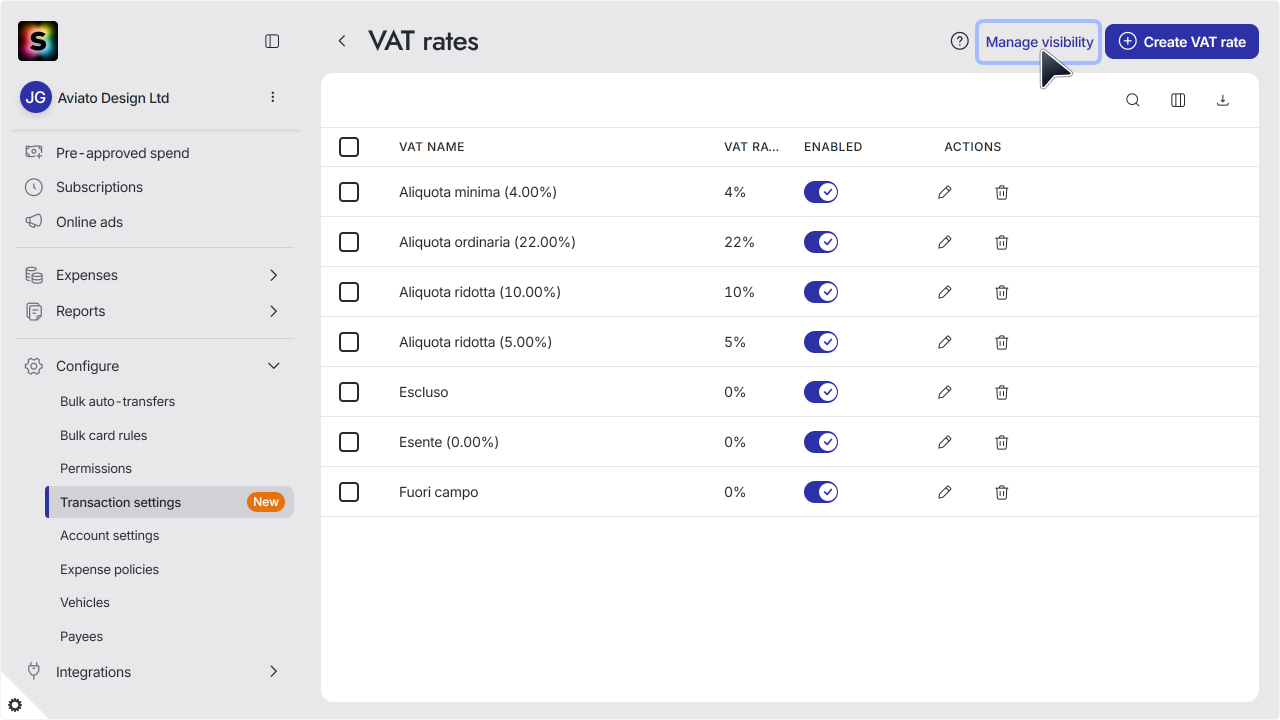The height and width of the screenshot is (720, 1280).
Task: Go to Online ads
Action: pyautogui.click(x=89, y=222)
